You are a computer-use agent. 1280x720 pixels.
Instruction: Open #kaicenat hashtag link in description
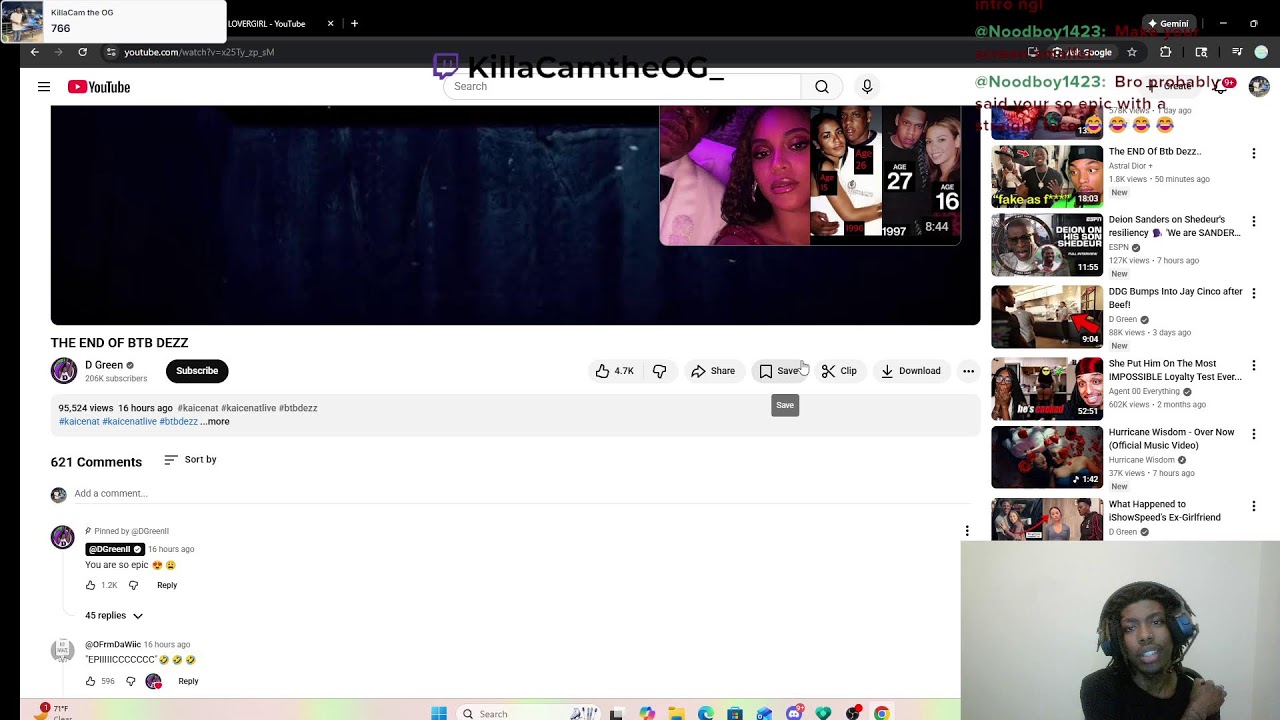pos(197,408)
